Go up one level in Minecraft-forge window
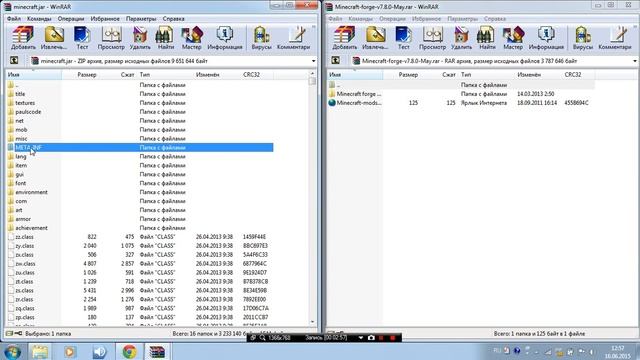Screen dimensions: 640x360 click(x=336, y=61)
